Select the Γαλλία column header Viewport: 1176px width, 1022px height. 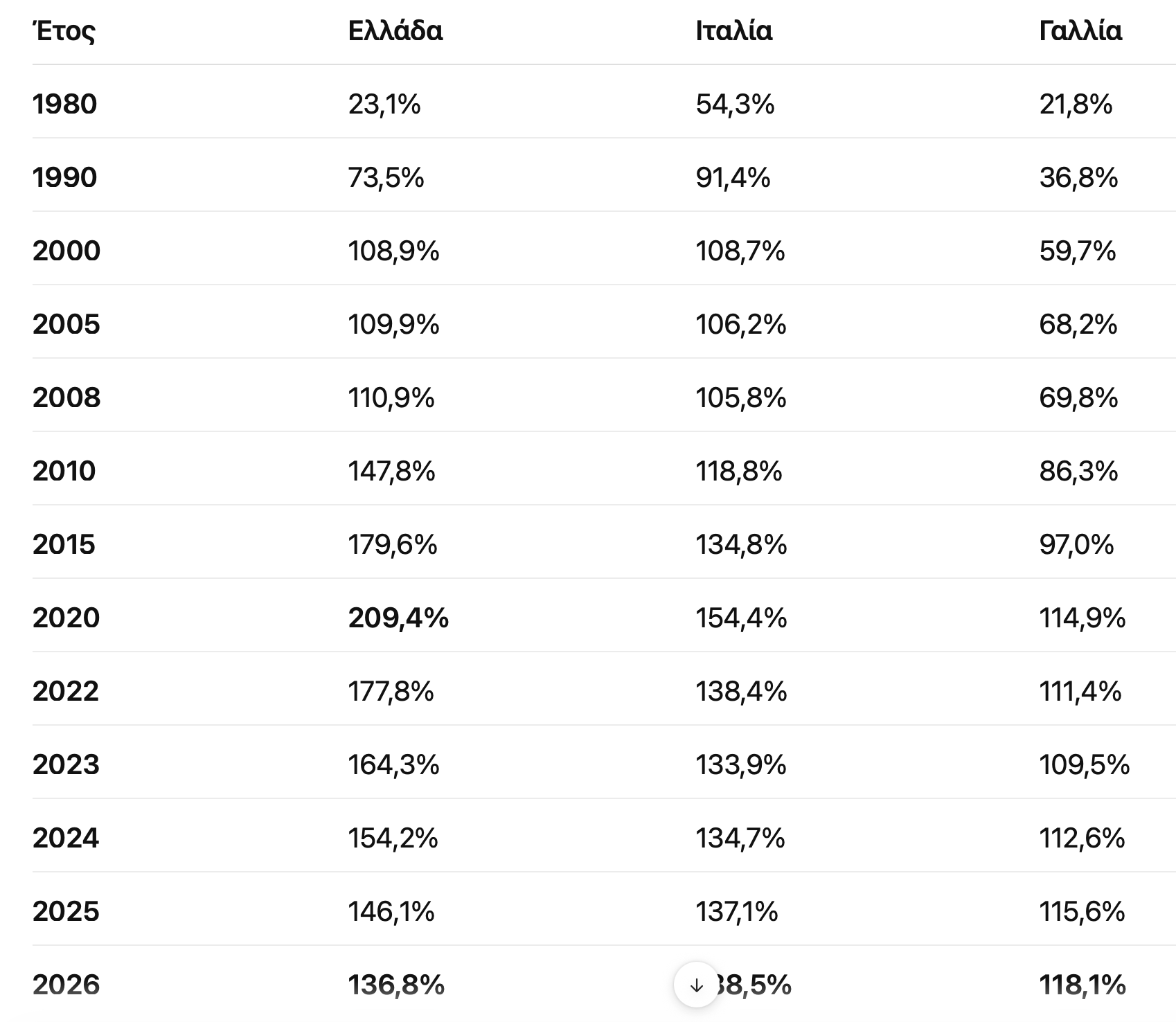1080,31
